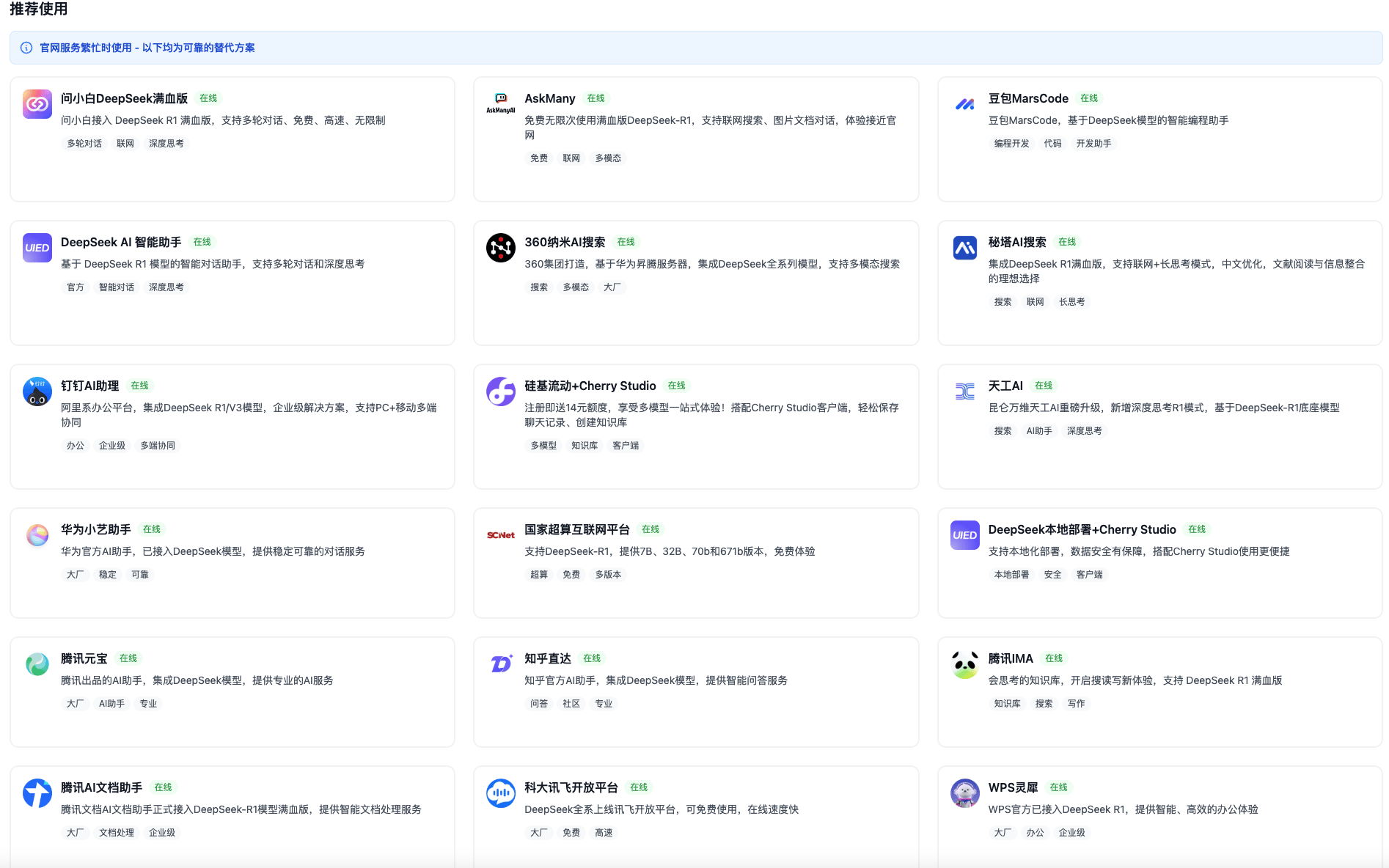The height and width of the screenshot is (868, 1389).
Task: Click the 问小白DeepSeek满血版 logo icon
Action: [37, 104]
